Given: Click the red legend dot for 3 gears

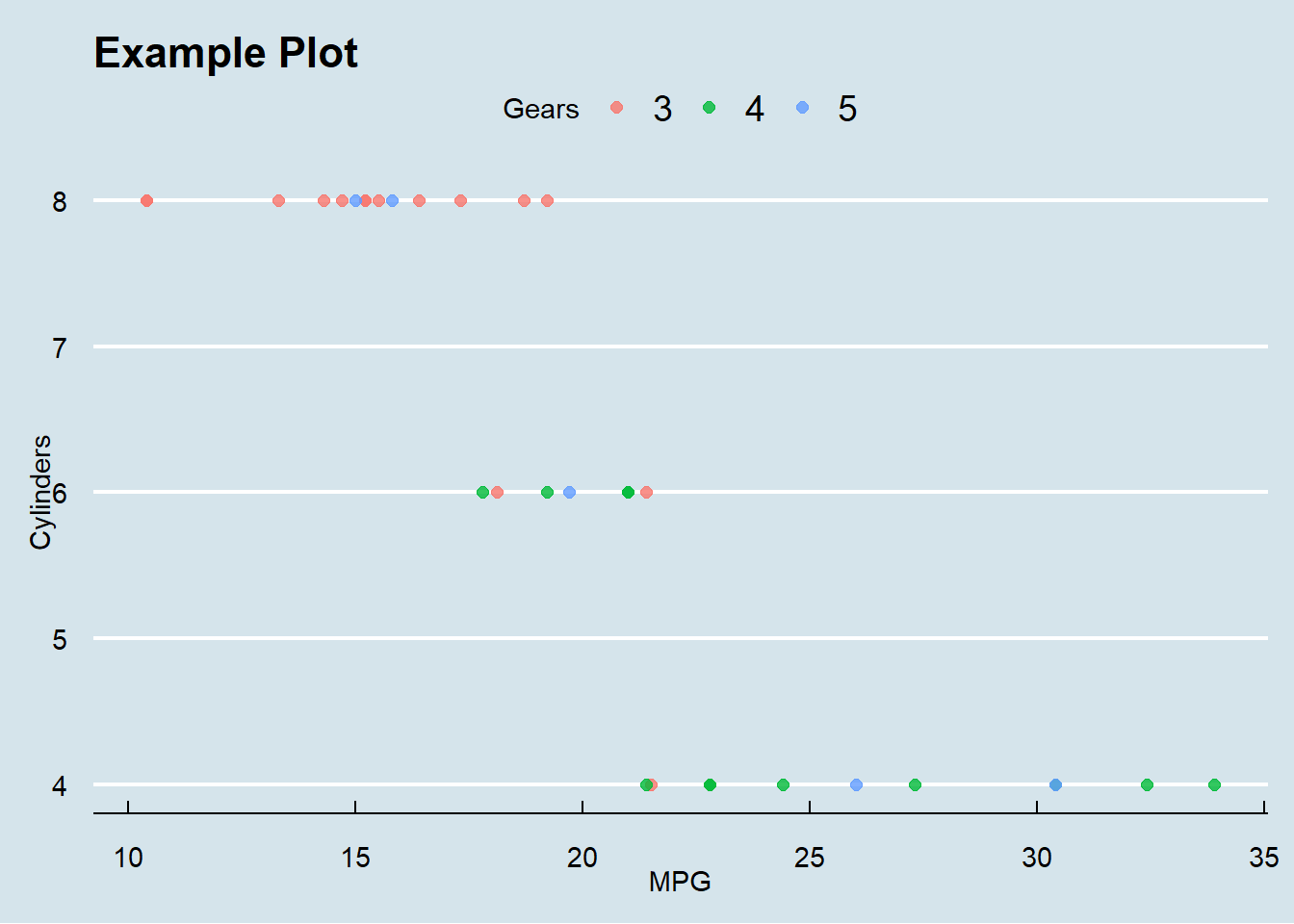Looking at the screenshot, I should tap(617, 108).
